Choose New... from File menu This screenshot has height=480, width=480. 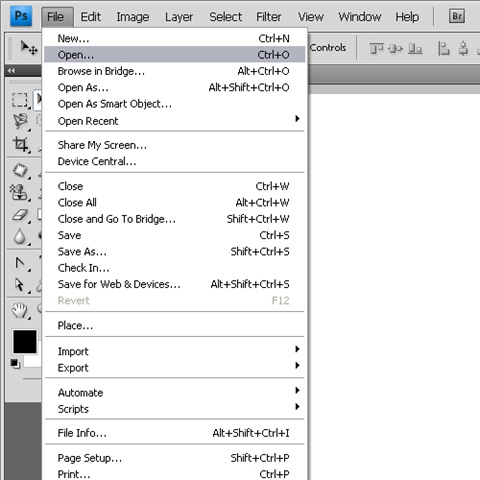pos(175,39)
